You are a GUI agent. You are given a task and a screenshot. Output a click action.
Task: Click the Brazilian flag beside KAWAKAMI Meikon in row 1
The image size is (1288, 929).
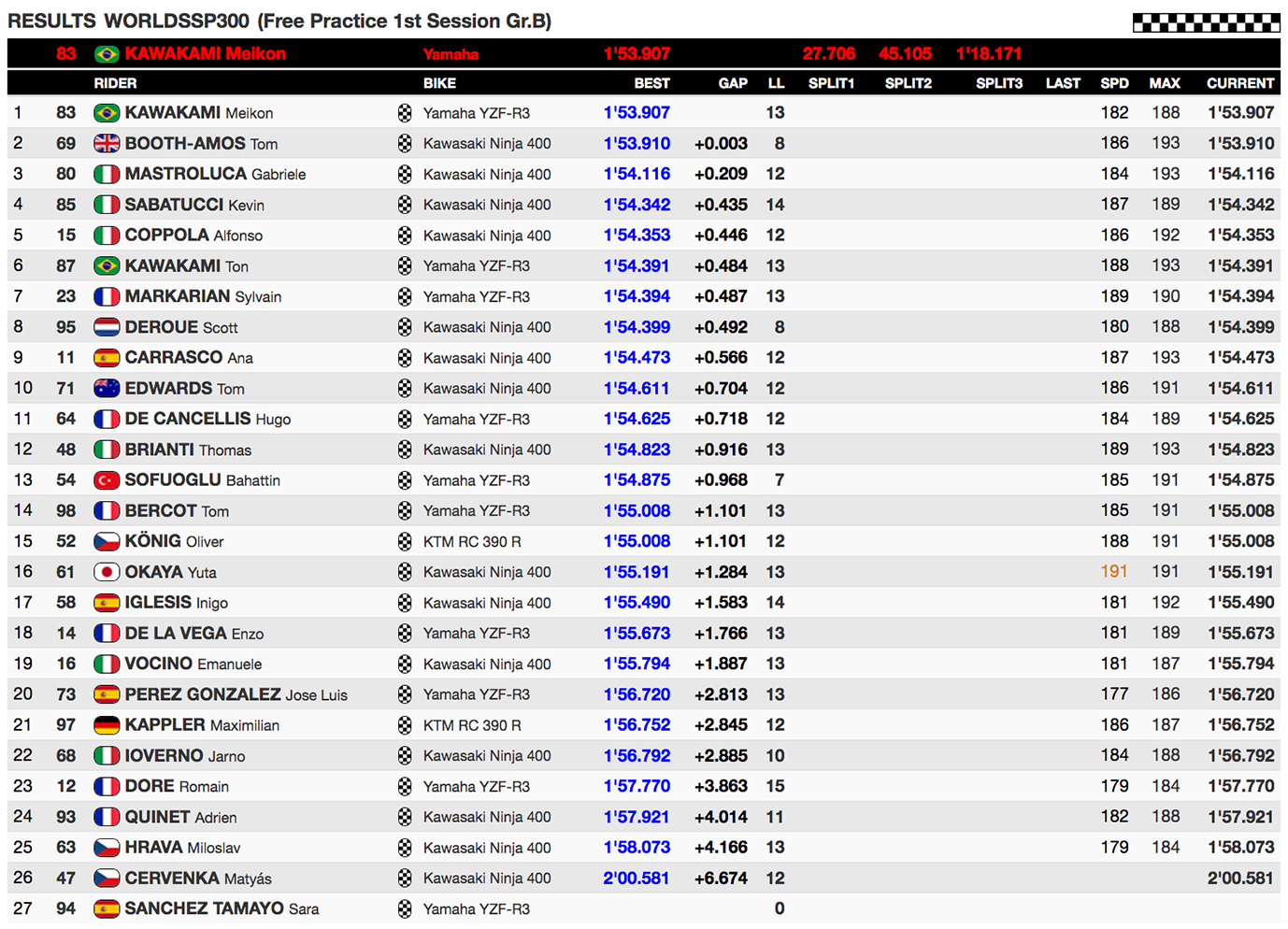(107, 113)
